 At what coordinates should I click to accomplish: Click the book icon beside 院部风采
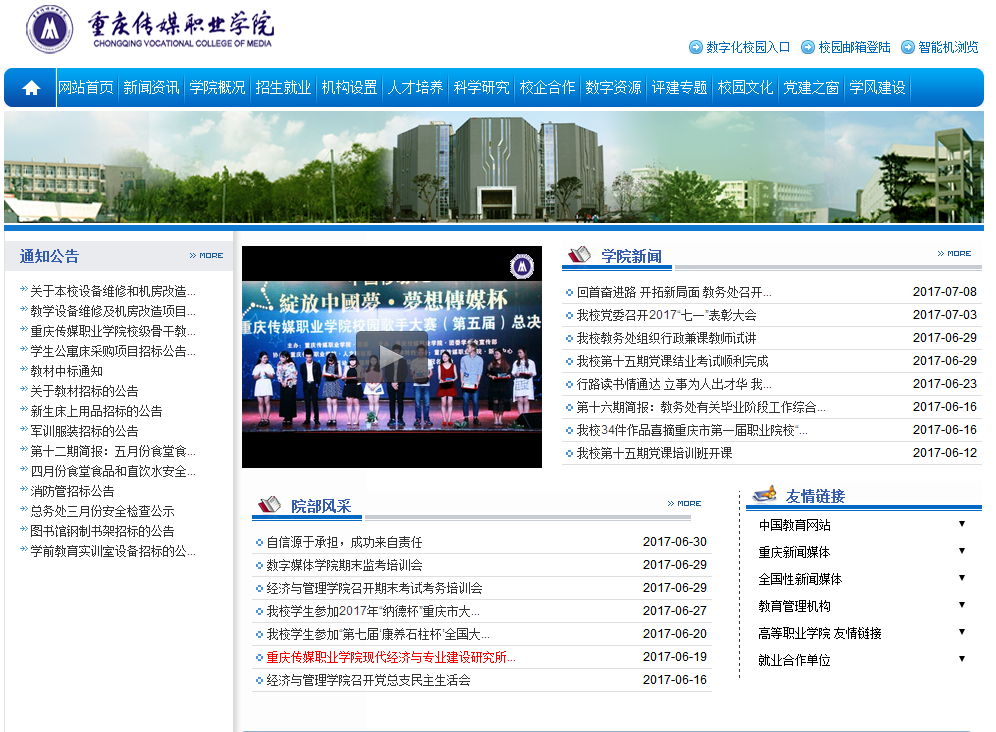270,504
